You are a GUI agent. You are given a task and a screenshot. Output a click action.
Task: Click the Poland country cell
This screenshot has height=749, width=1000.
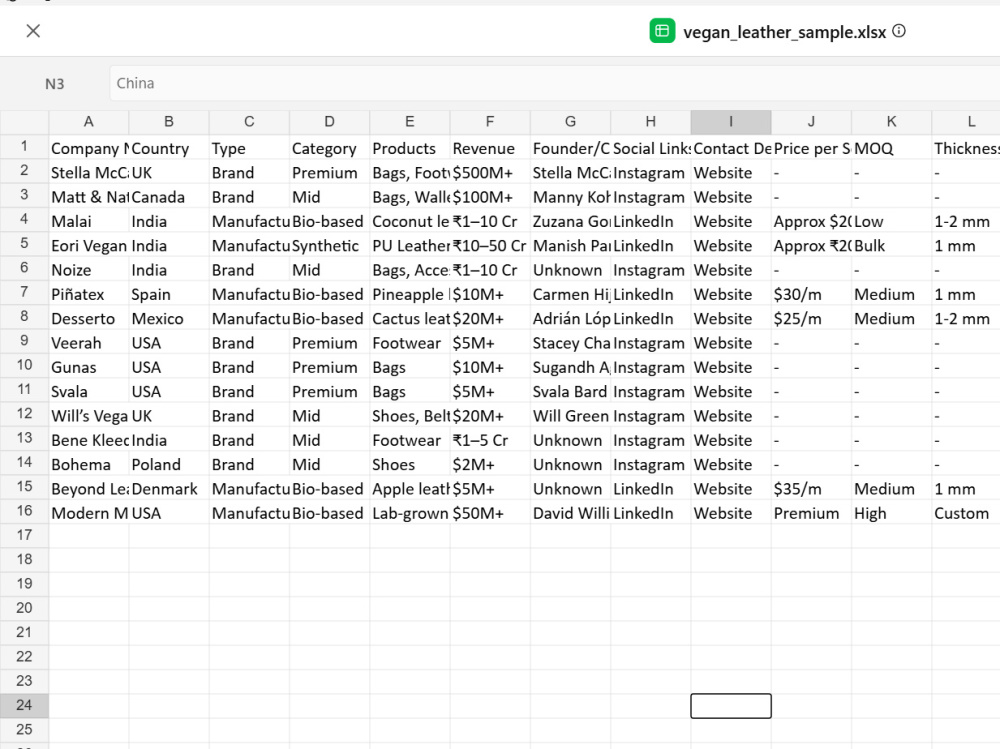[169, 464]
